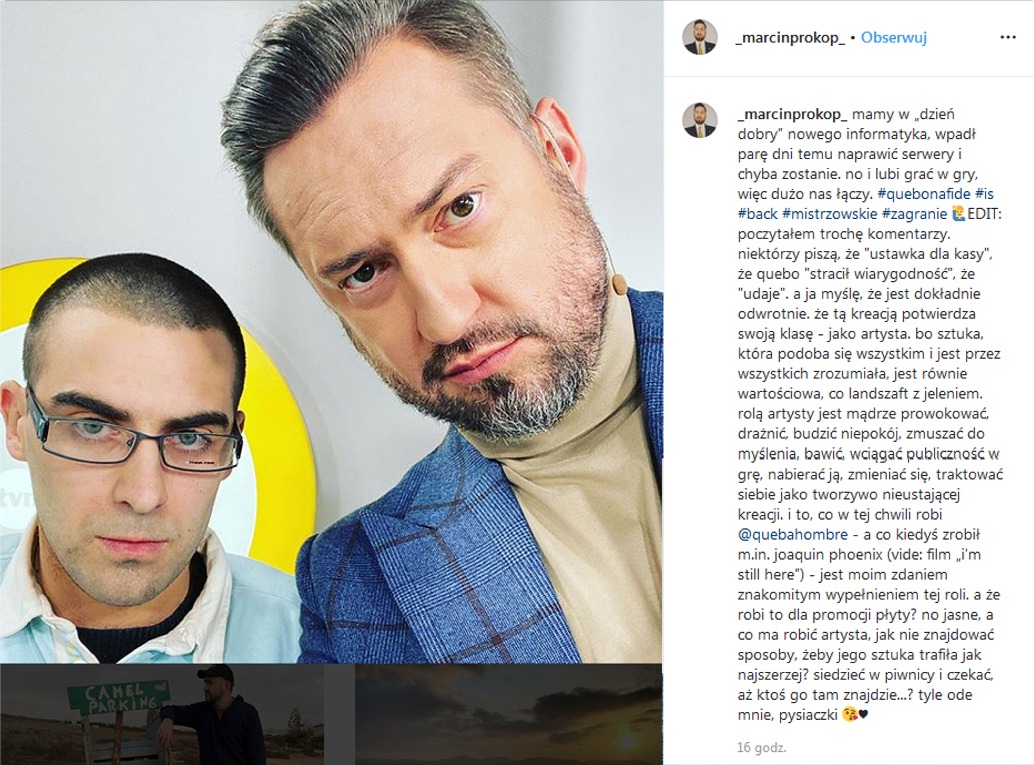This screenshot has height=765, width=1034.
Task: Open the #zagranie hashtag
Action: coord(915,214)
